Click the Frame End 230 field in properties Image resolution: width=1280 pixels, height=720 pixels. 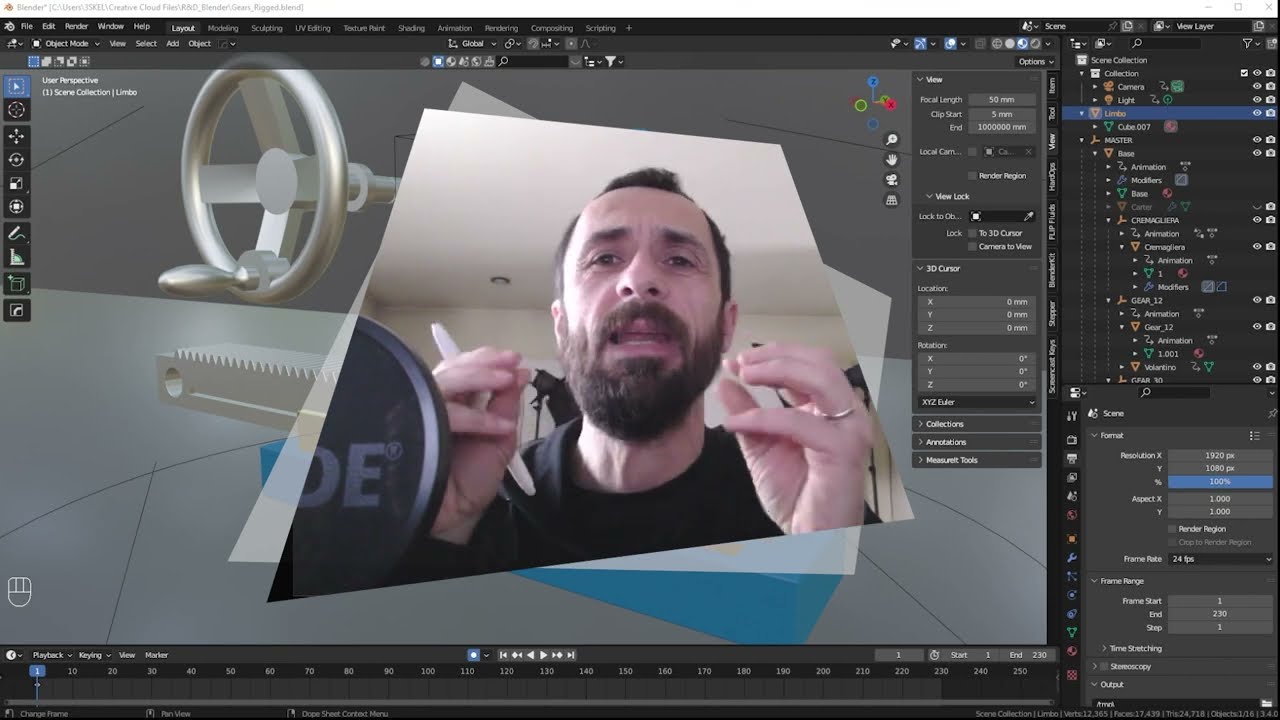coord(1219,614)
